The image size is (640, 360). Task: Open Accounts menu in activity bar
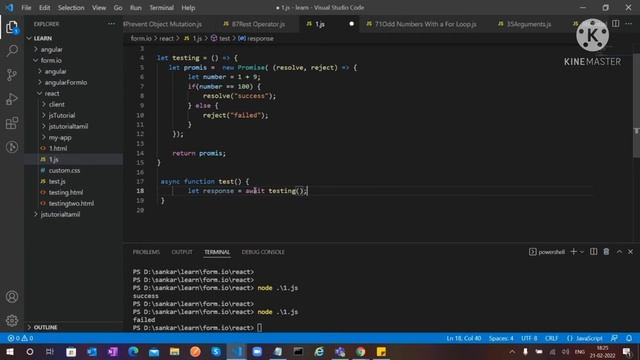[12, 297]
